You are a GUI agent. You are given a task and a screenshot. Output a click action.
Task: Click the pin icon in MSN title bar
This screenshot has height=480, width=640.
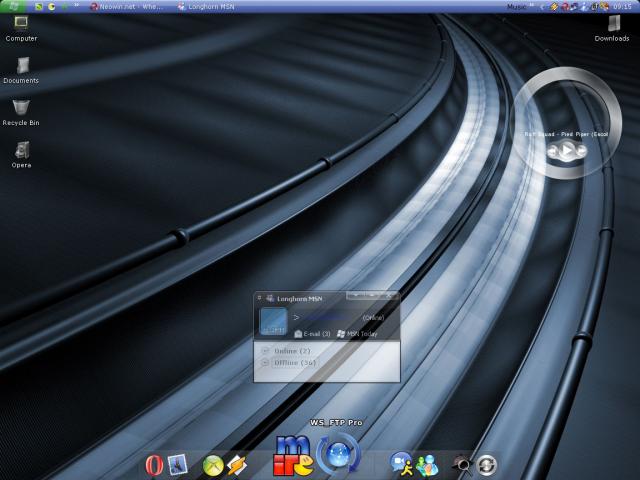[259, 298]
